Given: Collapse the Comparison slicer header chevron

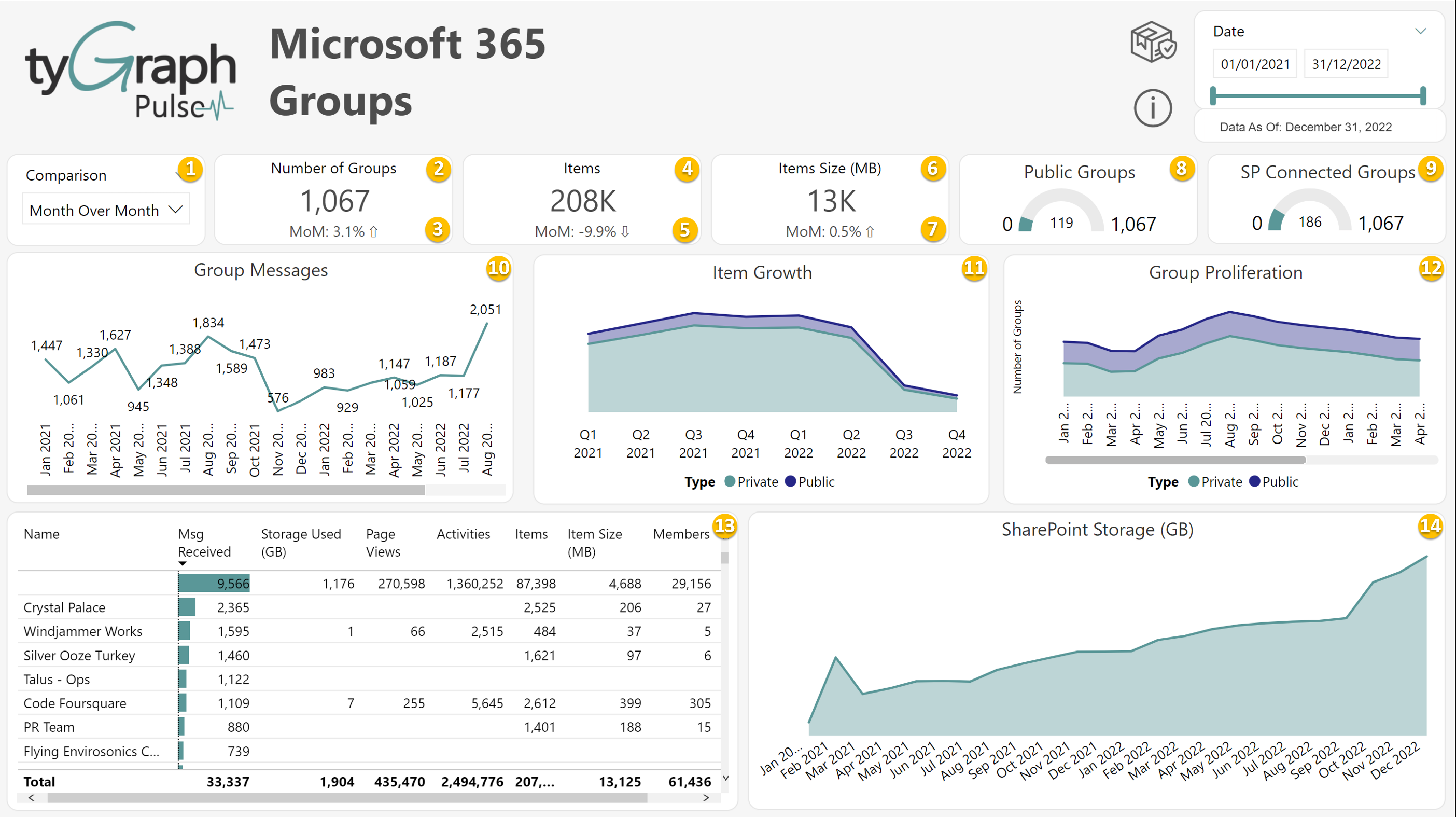Looking at the screenshot, I should (178, 175).
